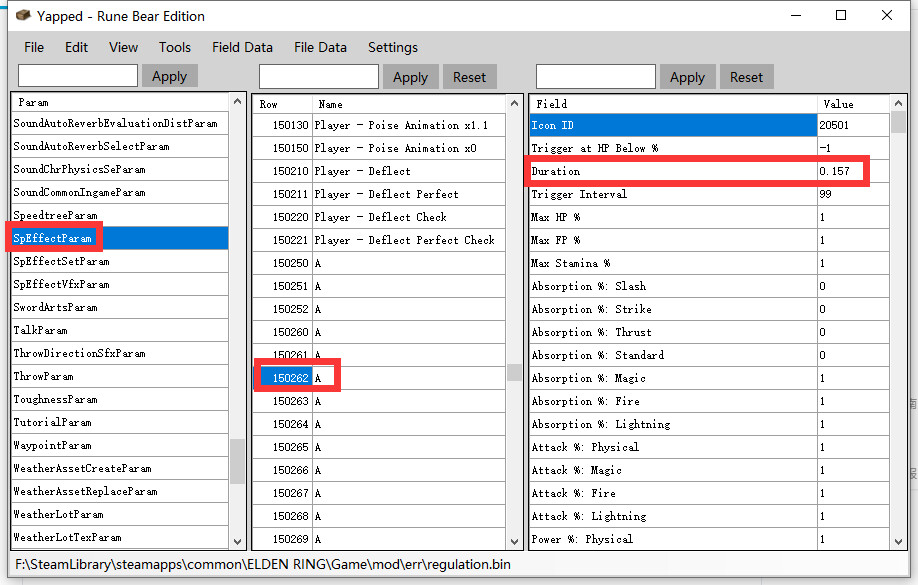
Task: Select the Attack %: Lightning field
Action: [673, 516]
